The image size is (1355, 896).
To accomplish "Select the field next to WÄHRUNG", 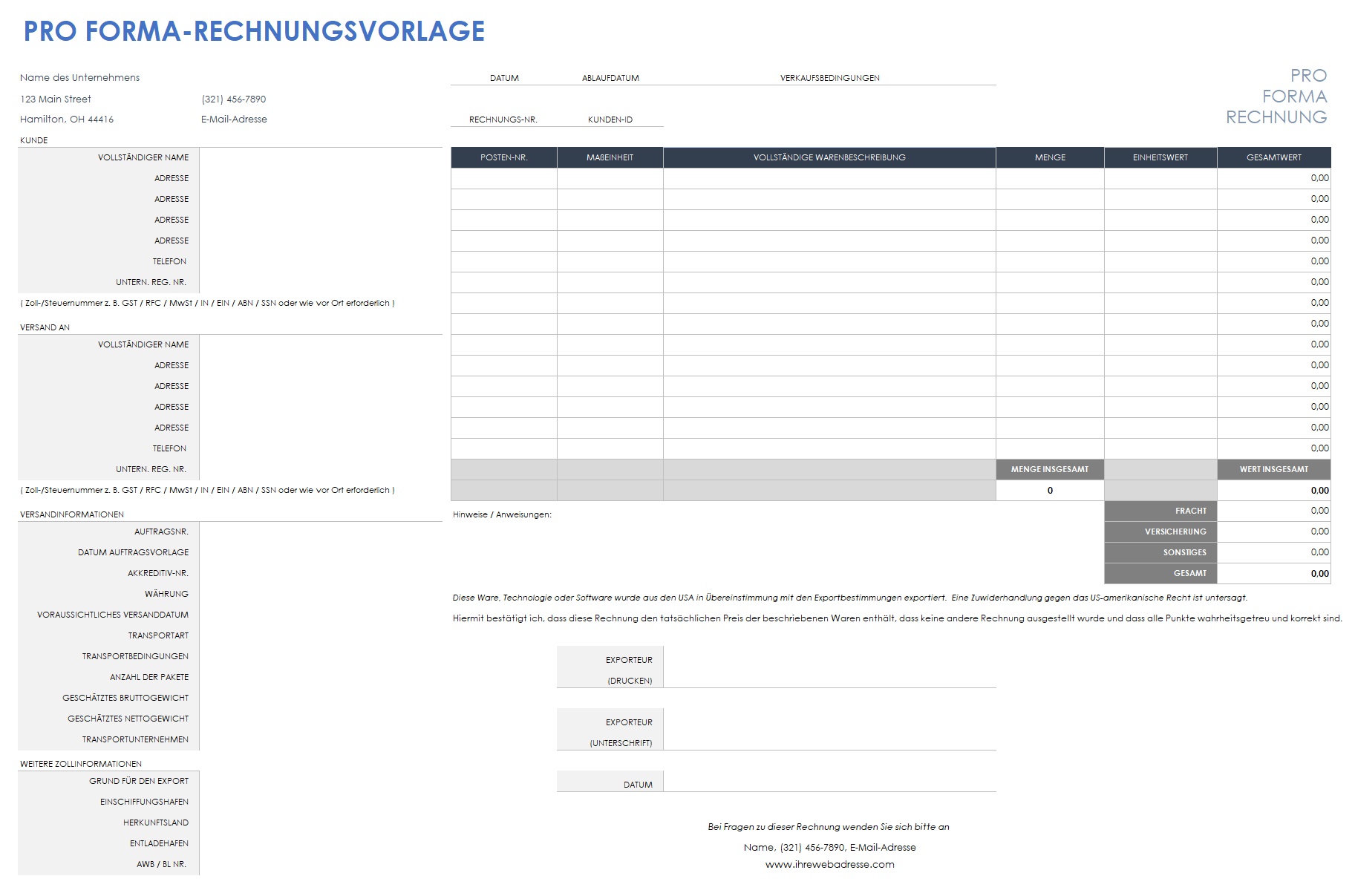I will coord(321,595).
